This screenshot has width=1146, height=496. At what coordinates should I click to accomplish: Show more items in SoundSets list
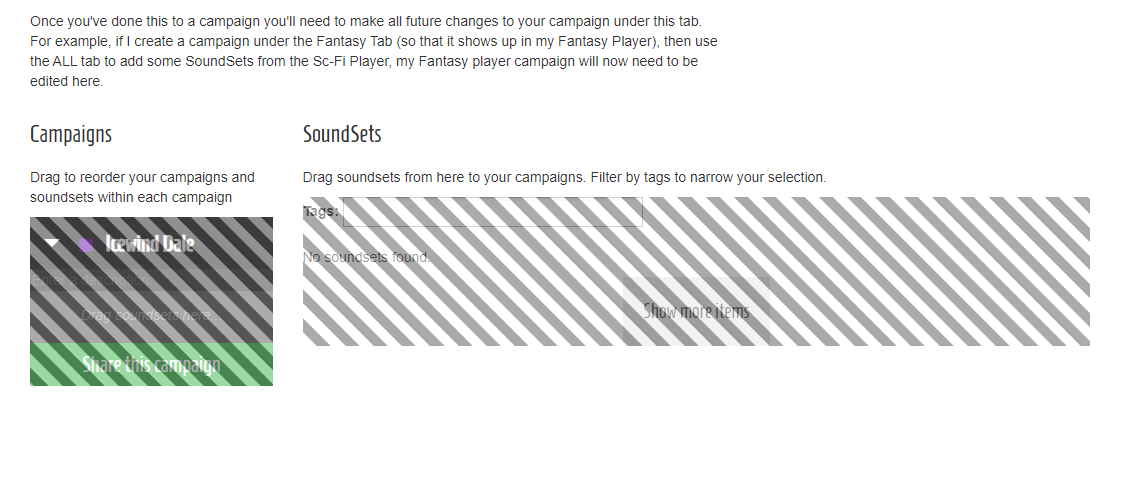(697, 311)
